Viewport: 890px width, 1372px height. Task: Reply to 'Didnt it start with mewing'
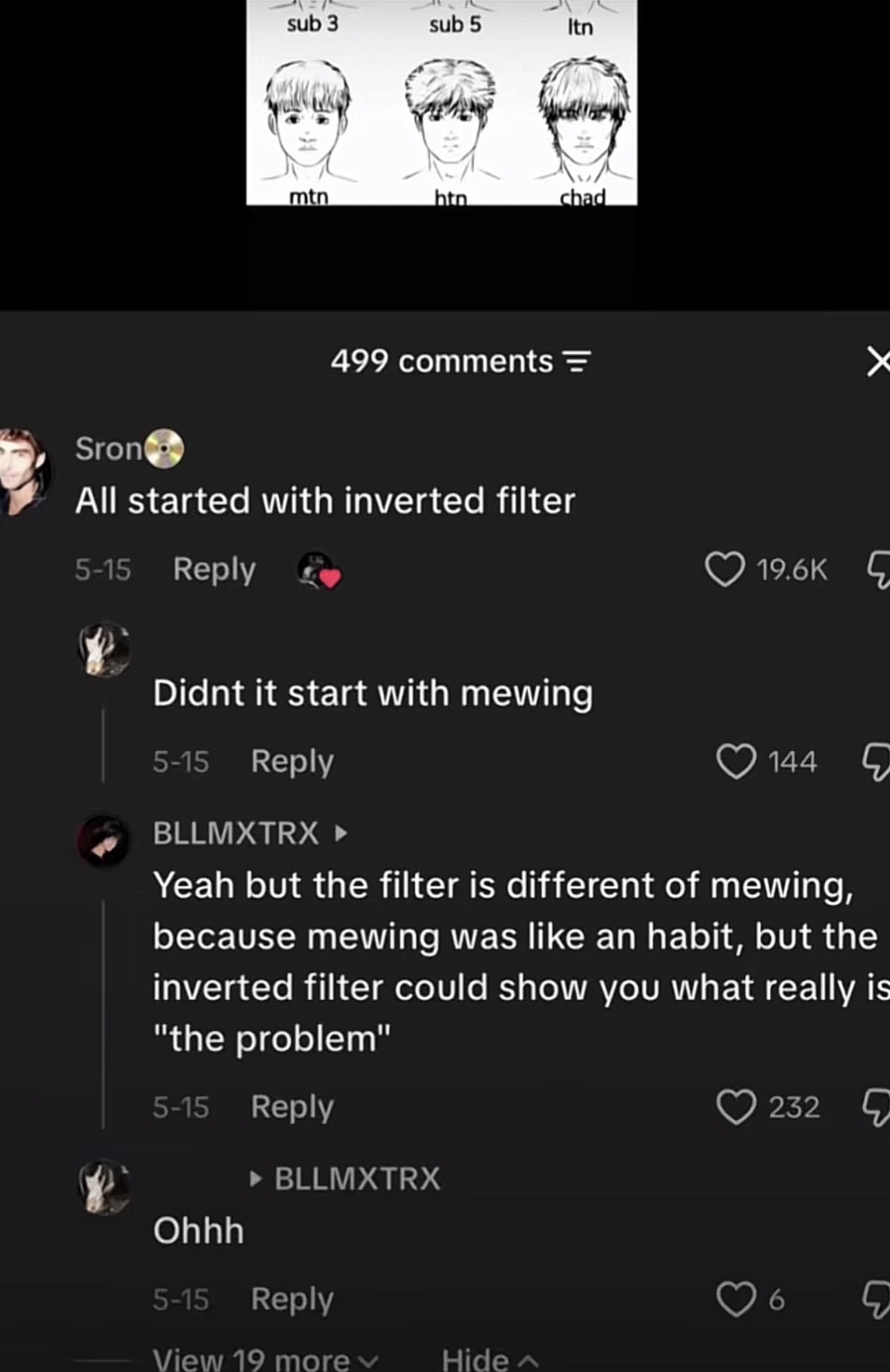[292, 761]
